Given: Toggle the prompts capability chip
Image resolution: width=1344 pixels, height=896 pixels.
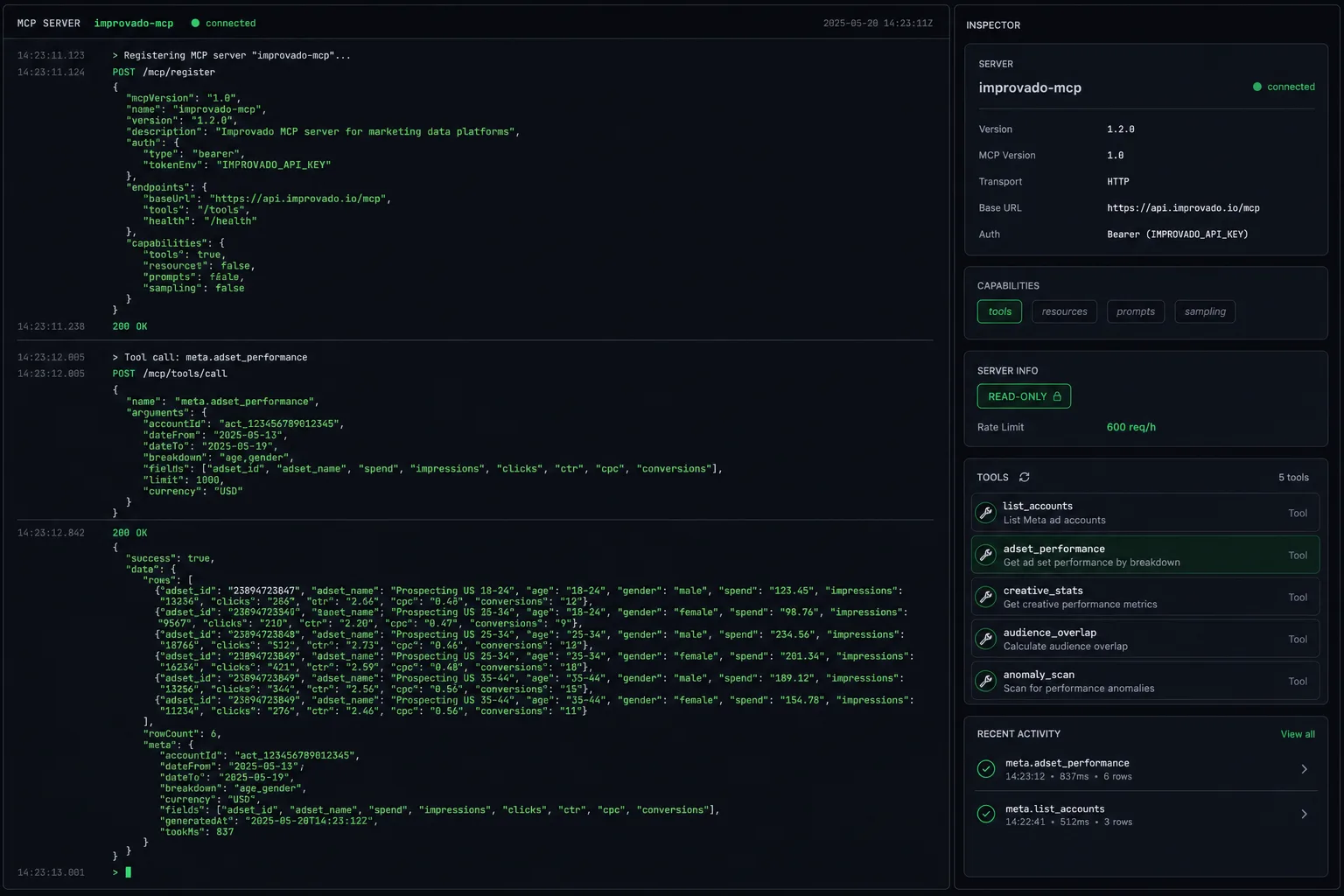Looking at the screenshot, I should pyautogui.click(x=1136, y=311).
